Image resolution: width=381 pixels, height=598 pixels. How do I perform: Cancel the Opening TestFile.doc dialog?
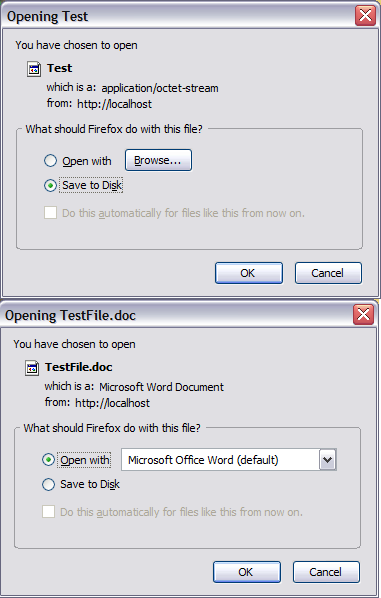(326, 572)
